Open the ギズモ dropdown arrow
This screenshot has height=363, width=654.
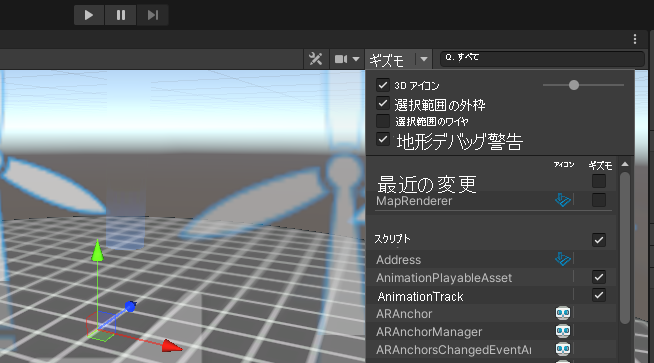[424, 59]
